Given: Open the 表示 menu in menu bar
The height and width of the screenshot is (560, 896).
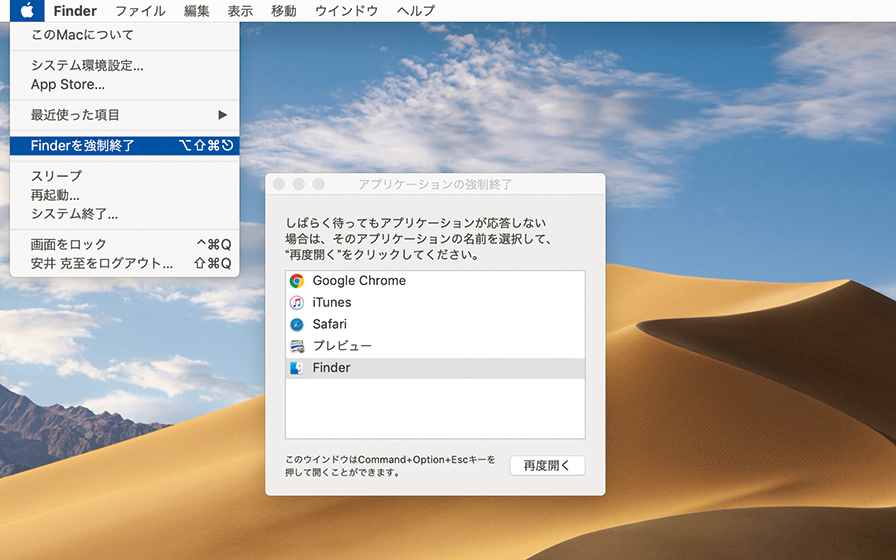Looking at the screenshot, I should pos(240,11).
